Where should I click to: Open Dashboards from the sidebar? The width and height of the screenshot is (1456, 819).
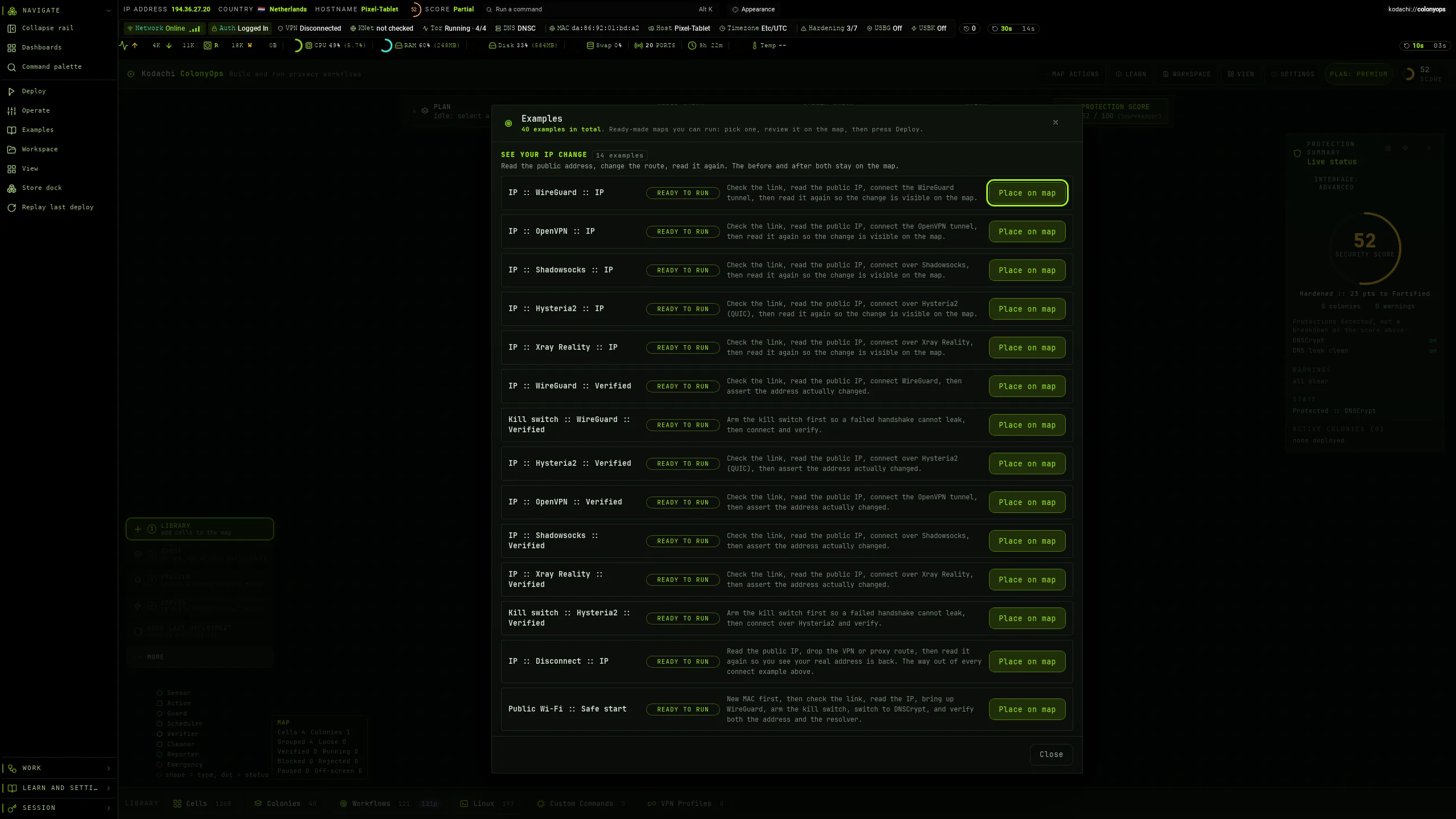42,48
